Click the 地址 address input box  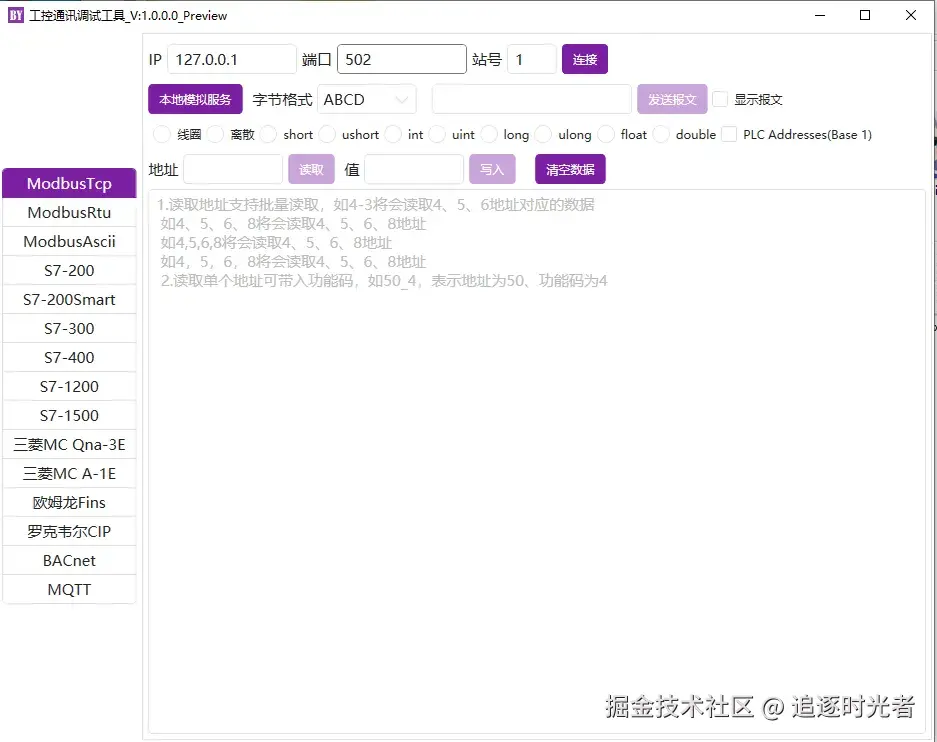[x=233, y=169]
